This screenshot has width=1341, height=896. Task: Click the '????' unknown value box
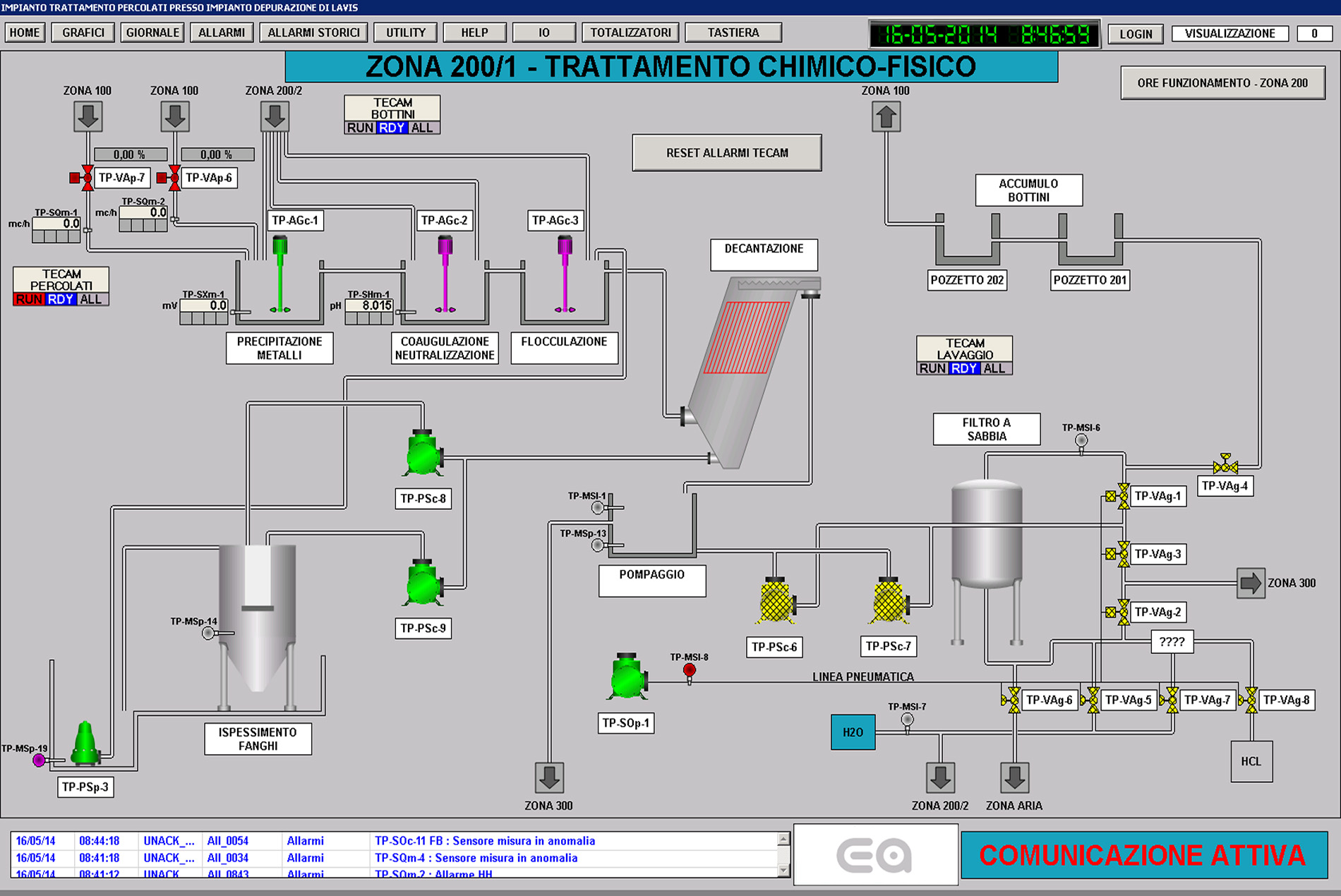pyautogui.click(x=1172, y=641)
